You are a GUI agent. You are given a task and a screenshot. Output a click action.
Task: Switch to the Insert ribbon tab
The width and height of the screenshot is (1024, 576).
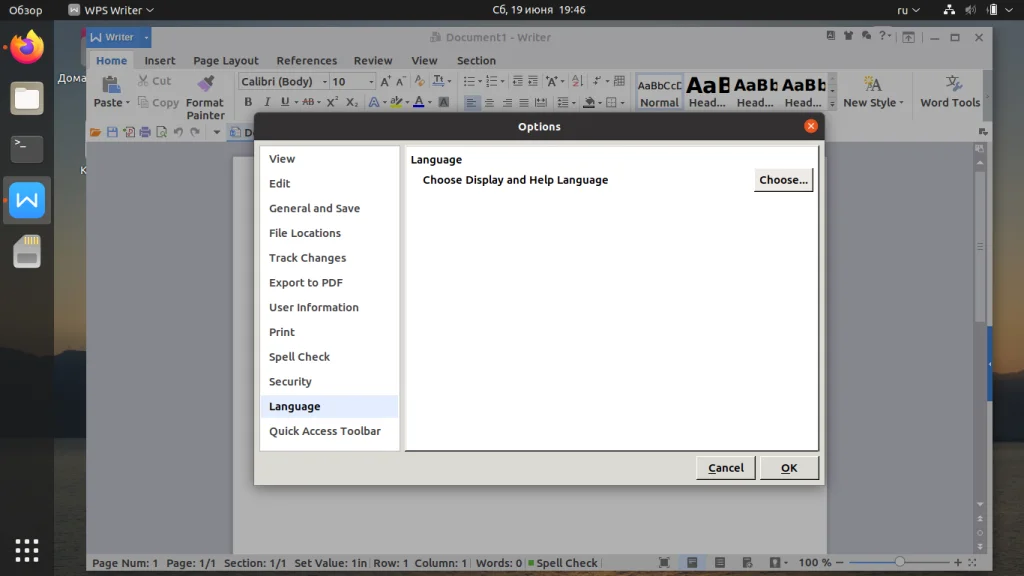[x=159, y=60]
